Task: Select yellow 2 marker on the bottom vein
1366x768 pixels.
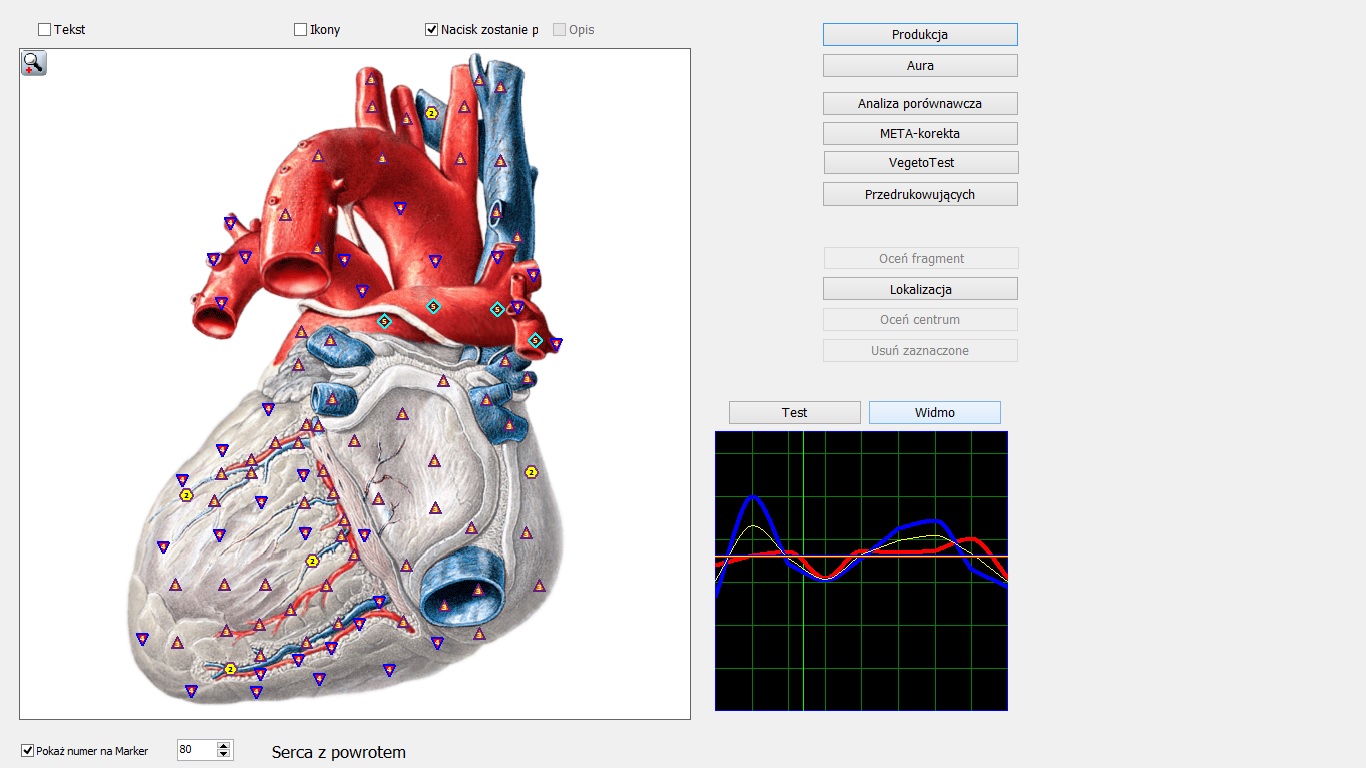Action: point(230,668)
